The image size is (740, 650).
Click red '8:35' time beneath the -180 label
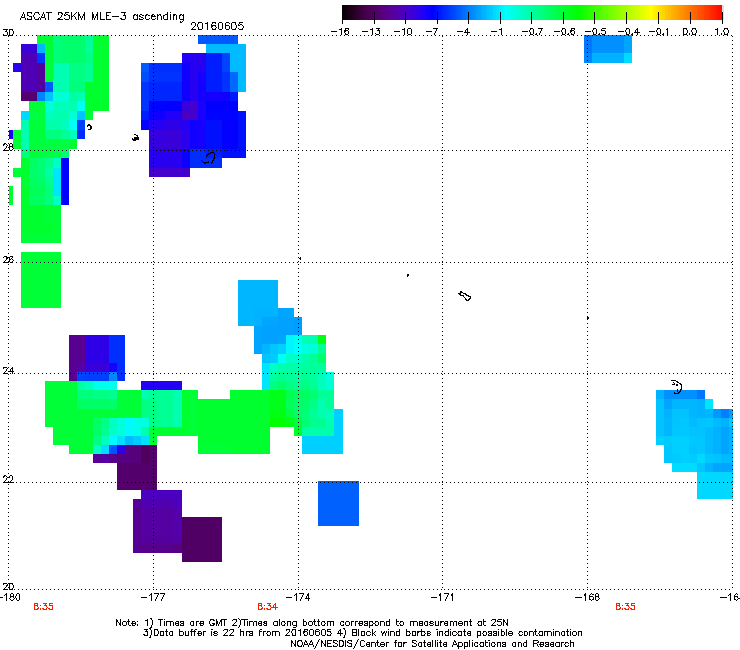pyautogui.click(x=43, y=607)
